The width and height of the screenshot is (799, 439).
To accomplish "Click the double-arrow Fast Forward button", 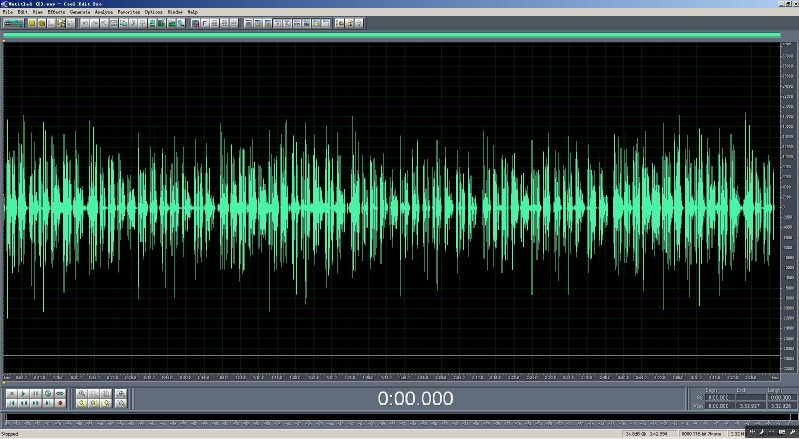I will coord(36,403).
